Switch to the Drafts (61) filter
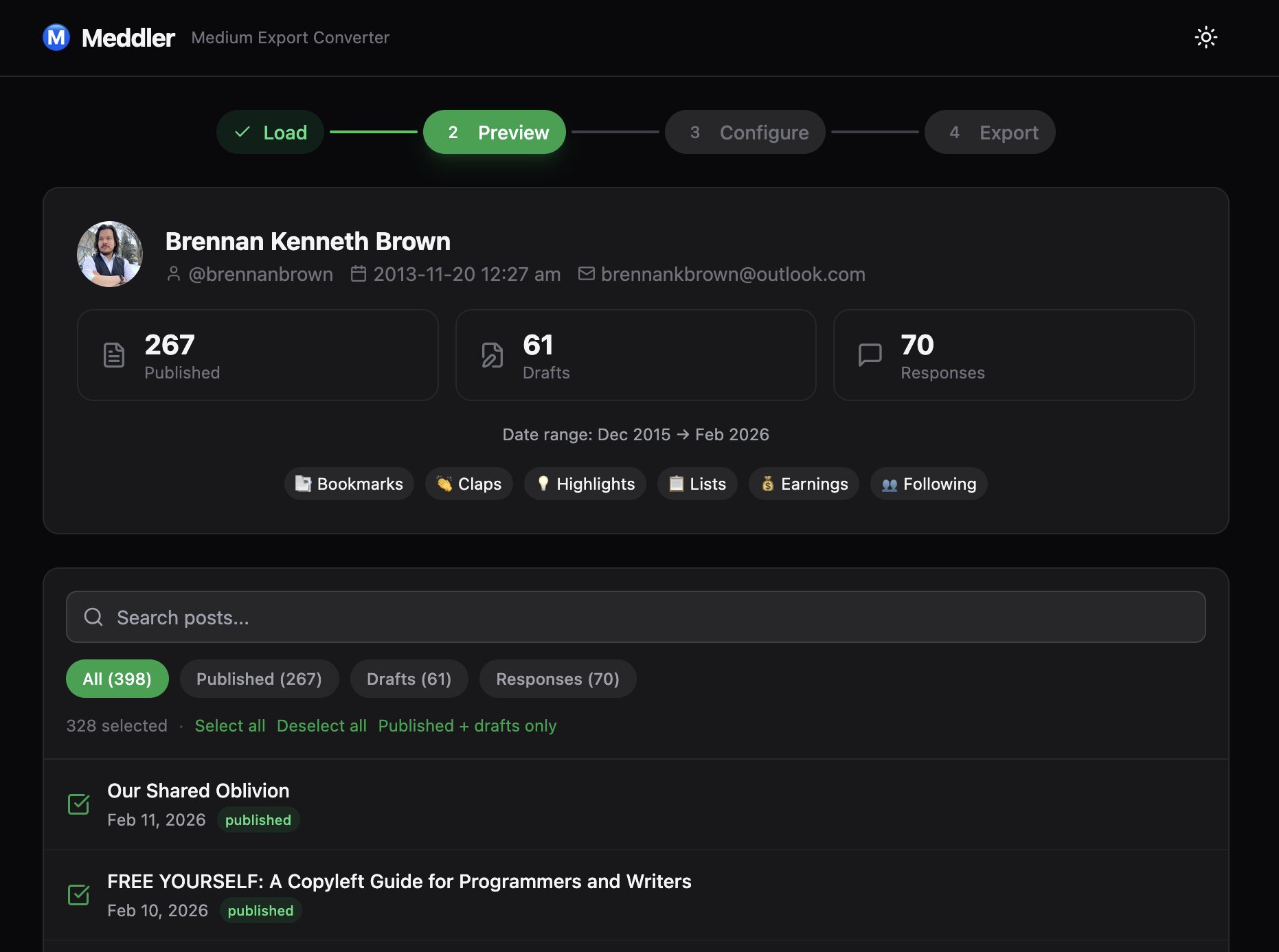The image size is (1279, 952). 409,679
